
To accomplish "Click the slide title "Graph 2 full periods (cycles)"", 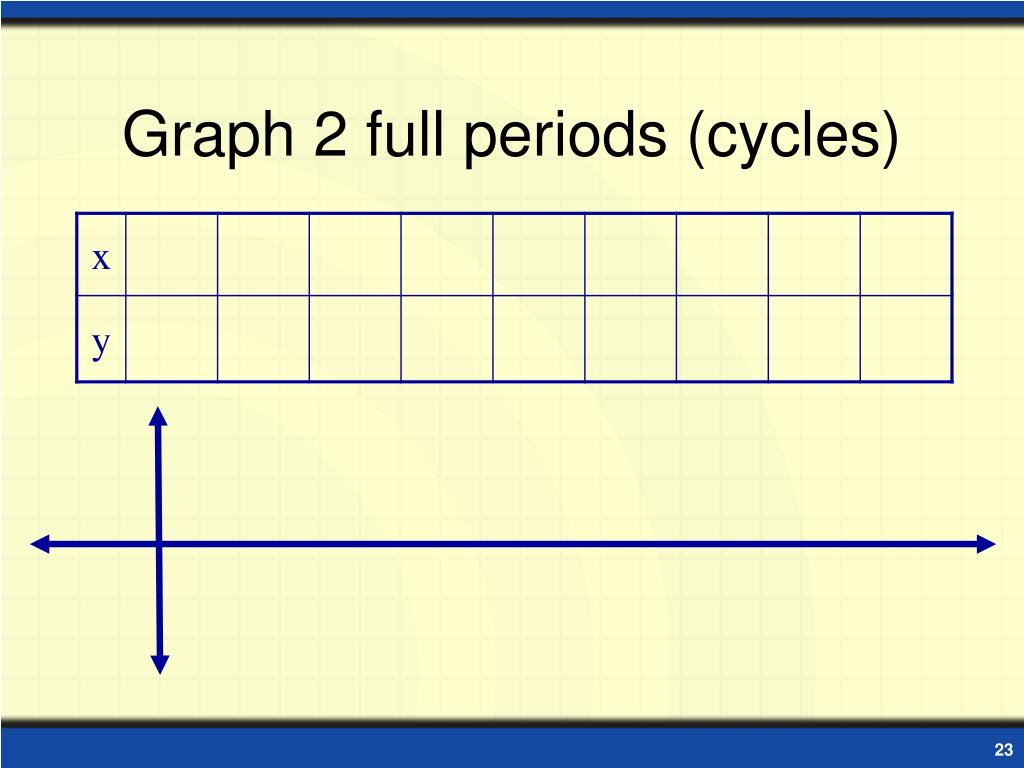I will click(511, 136).
